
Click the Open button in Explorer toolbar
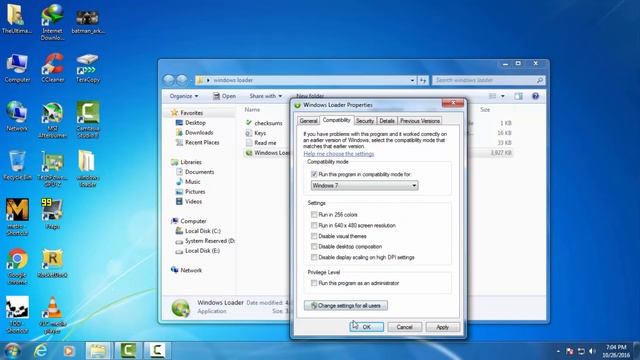(x=224, y=96)
